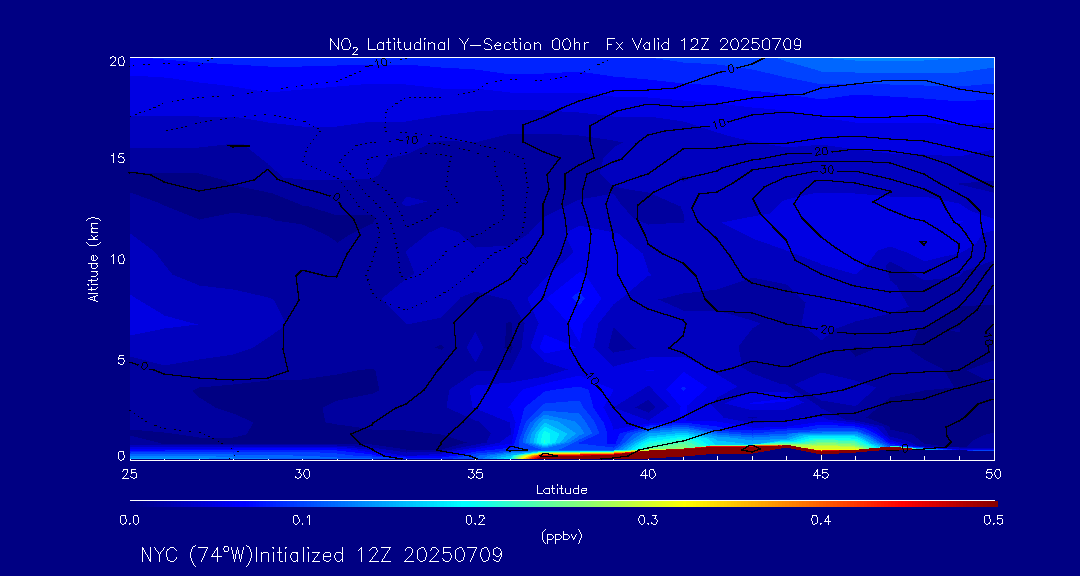Click the altitude tick label 20
Viewport: 1080px width, 576px height.
[117, 60]
